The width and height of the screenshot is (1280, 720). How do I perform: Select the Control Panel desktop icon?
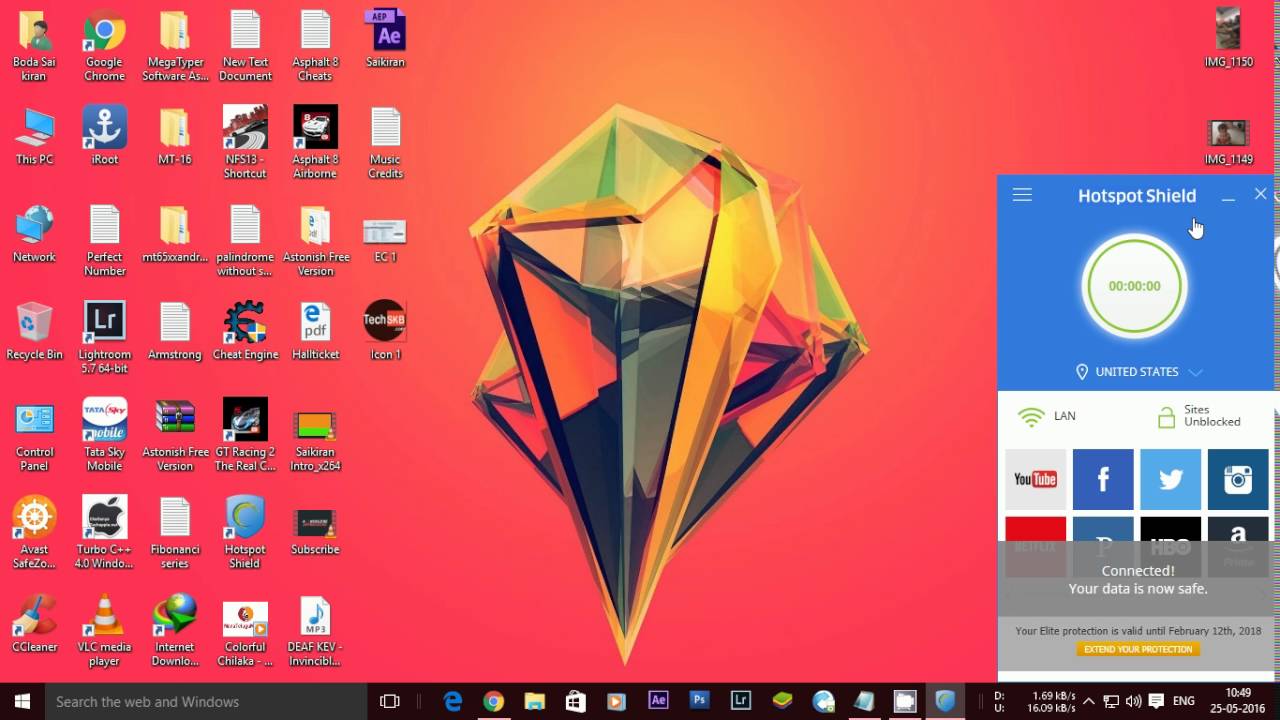click(x=34, y=435)
